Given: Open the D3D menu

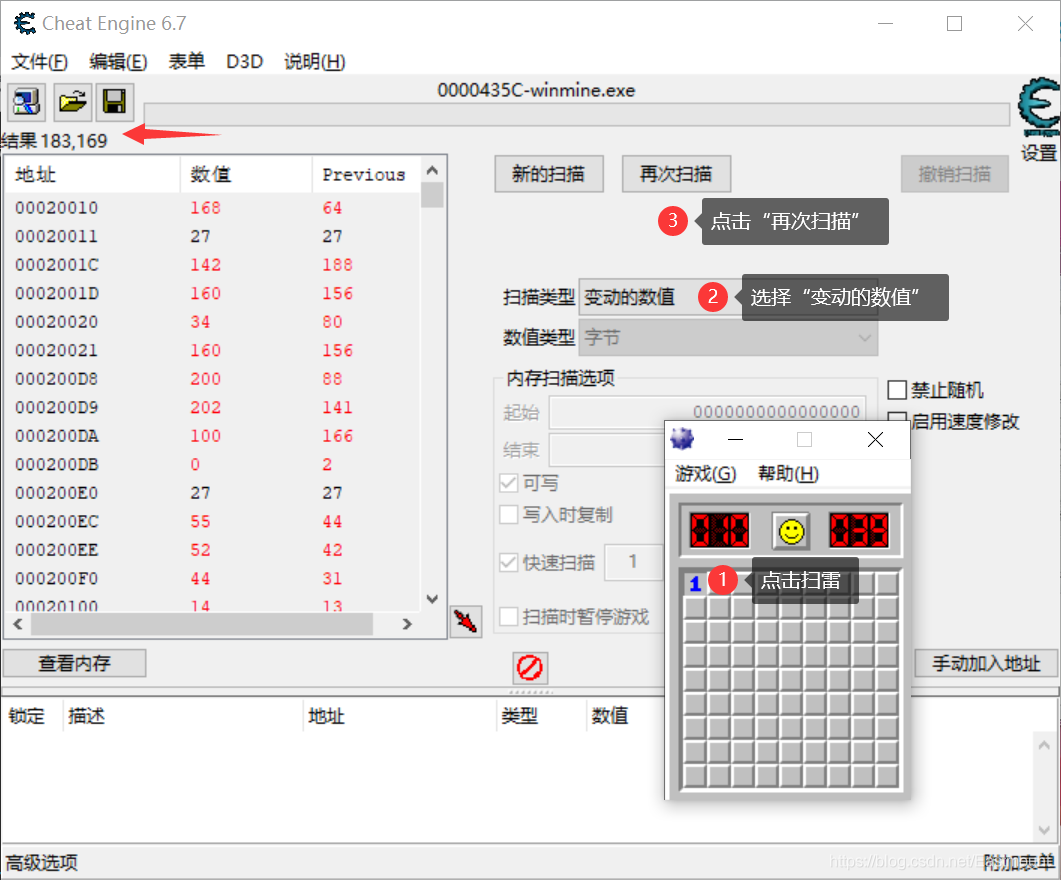Looking at the screenshot, I should pyautogui.click(x=244, y=62).
